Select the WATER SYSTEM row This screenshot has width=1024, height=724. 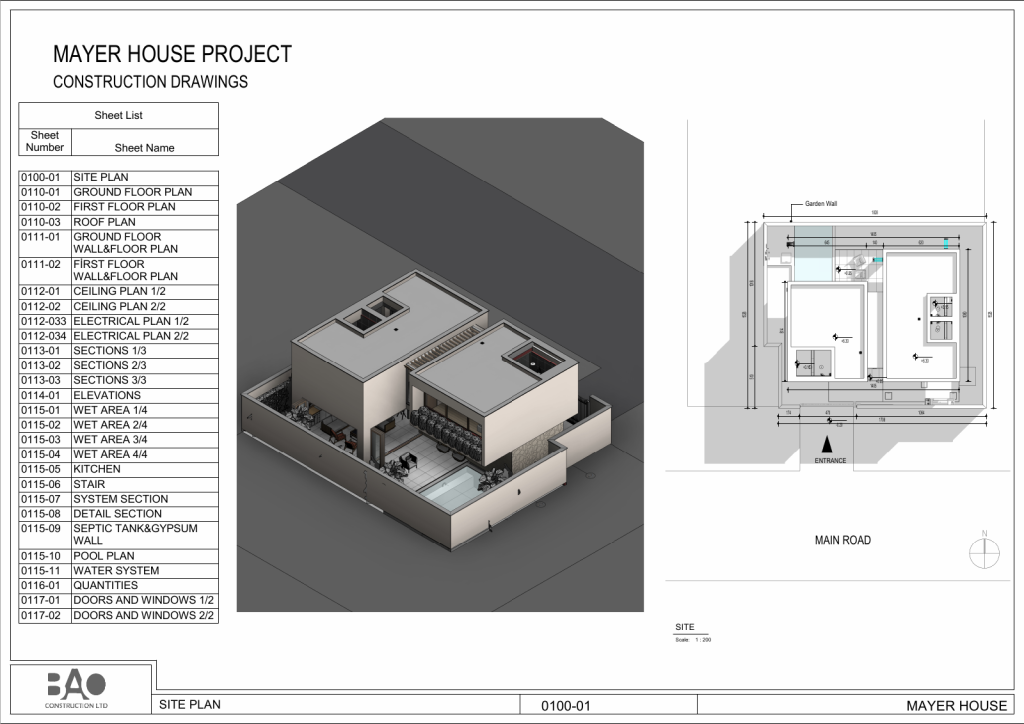pyautogui.click(x=118, y=571)
